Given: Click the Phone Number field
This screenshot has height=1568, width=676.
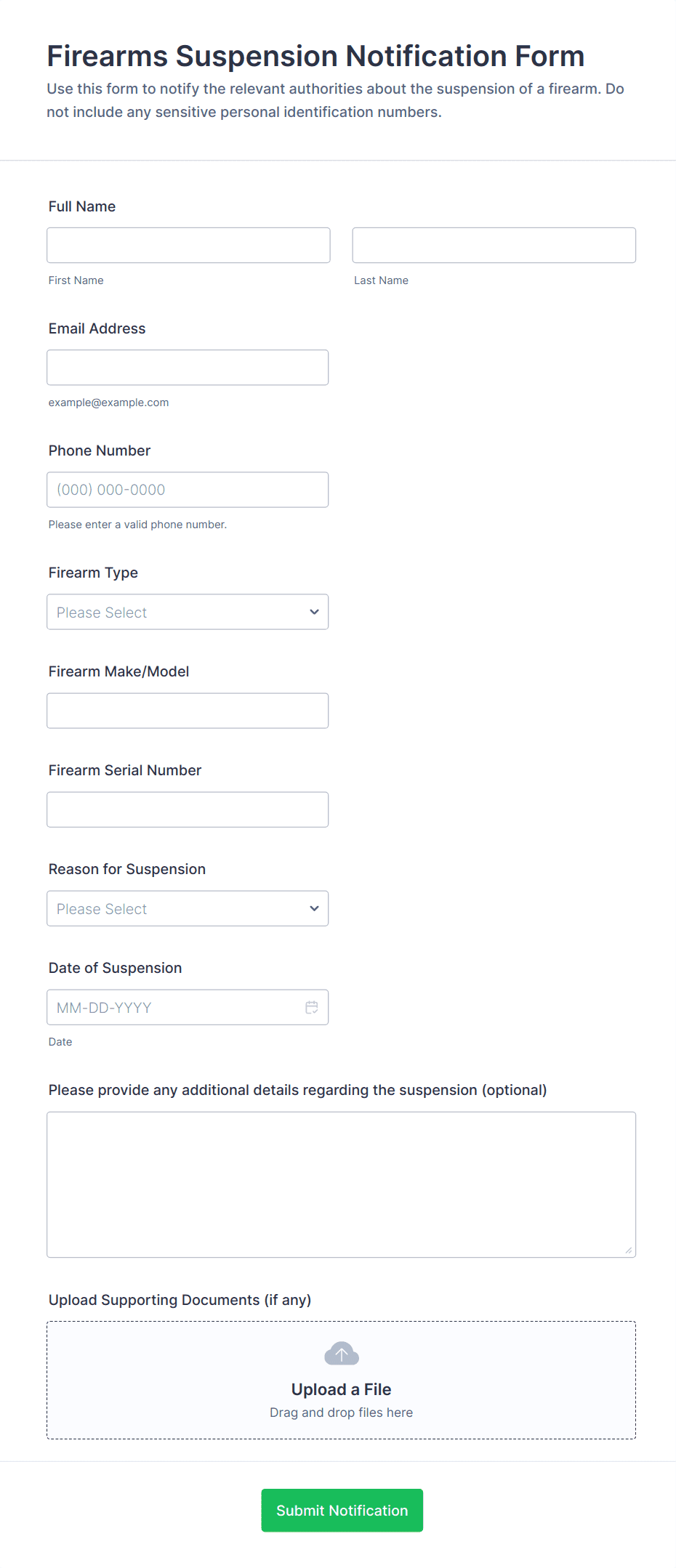Looking at the screenshot, I should 188,489.
